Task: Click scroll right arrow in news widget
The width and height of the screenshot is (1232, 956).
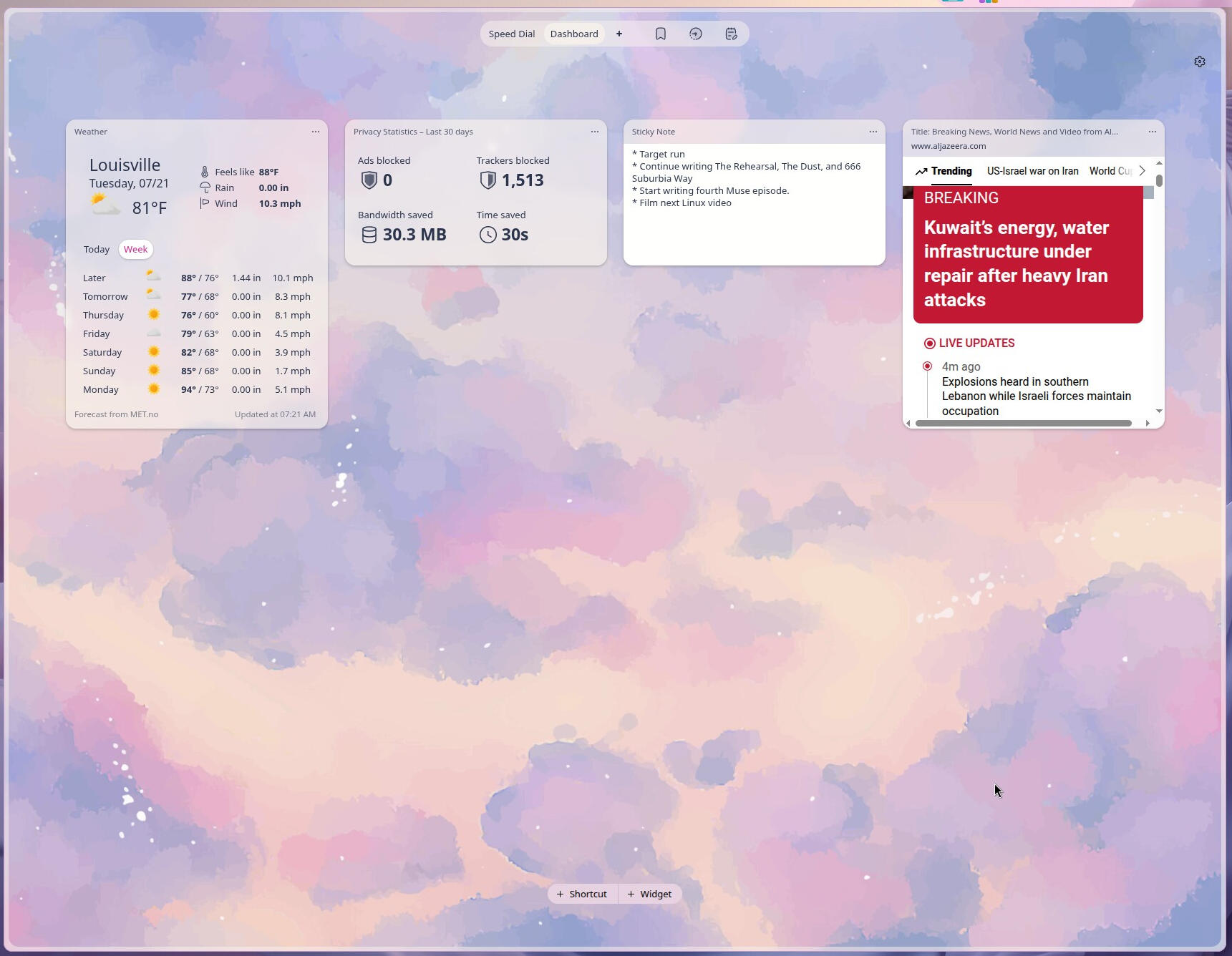Action: click(1148, 424)
